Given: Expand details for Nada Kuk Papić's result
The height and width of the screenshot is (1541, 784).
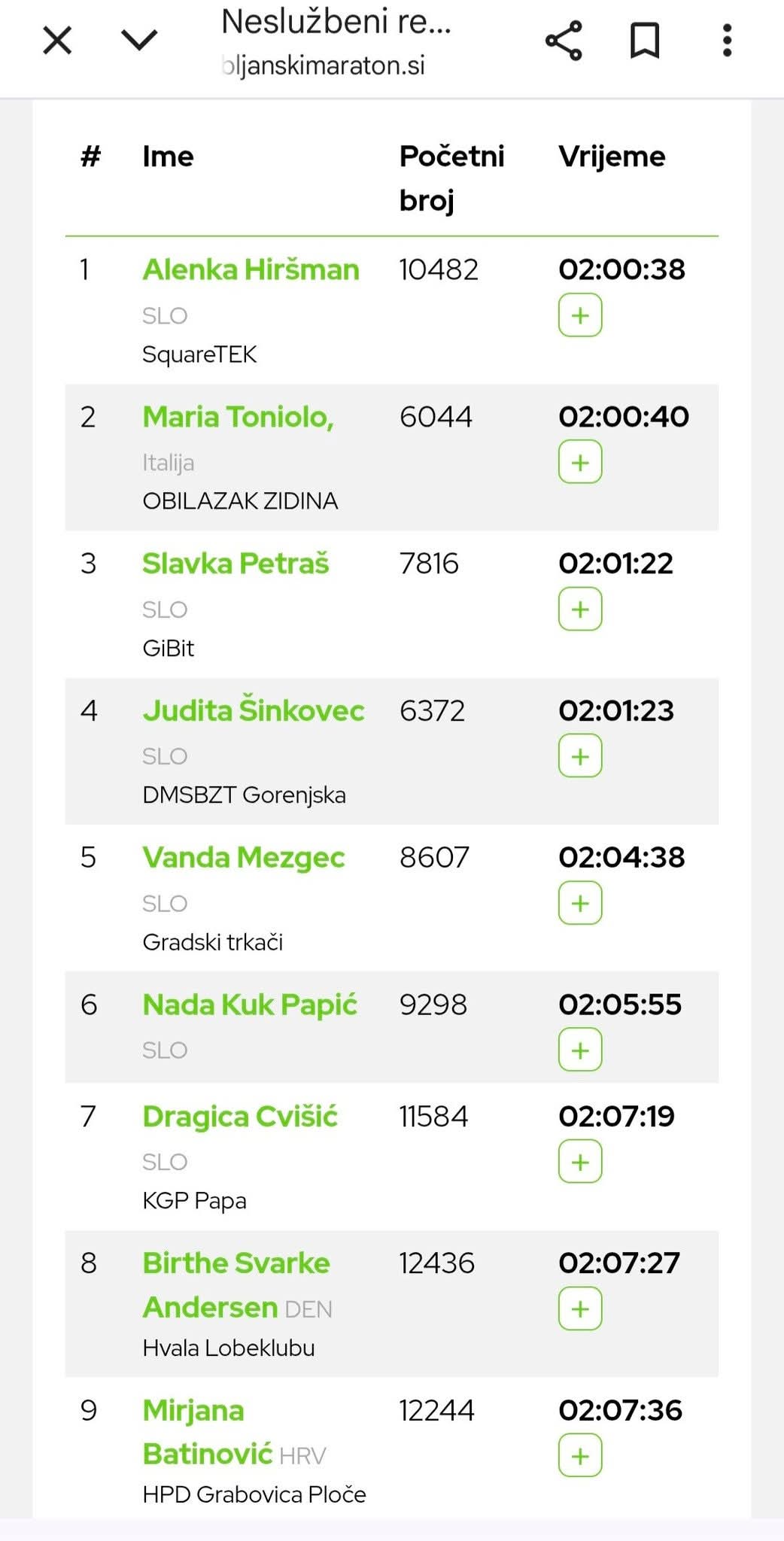Looking at the screenshot, I should tap(580, 1050).
